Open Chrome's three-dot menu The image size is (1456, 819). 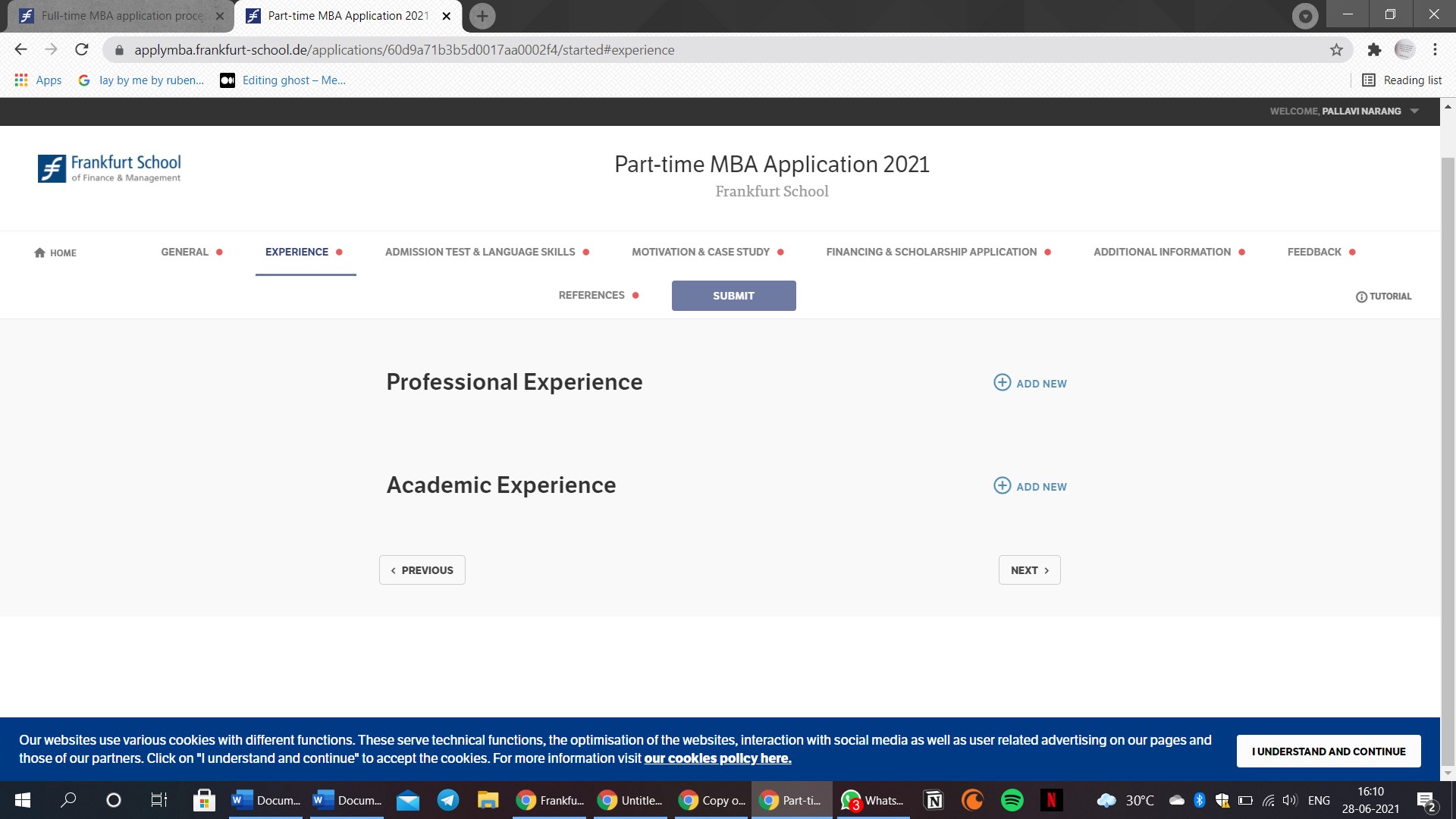[1435, 49]
